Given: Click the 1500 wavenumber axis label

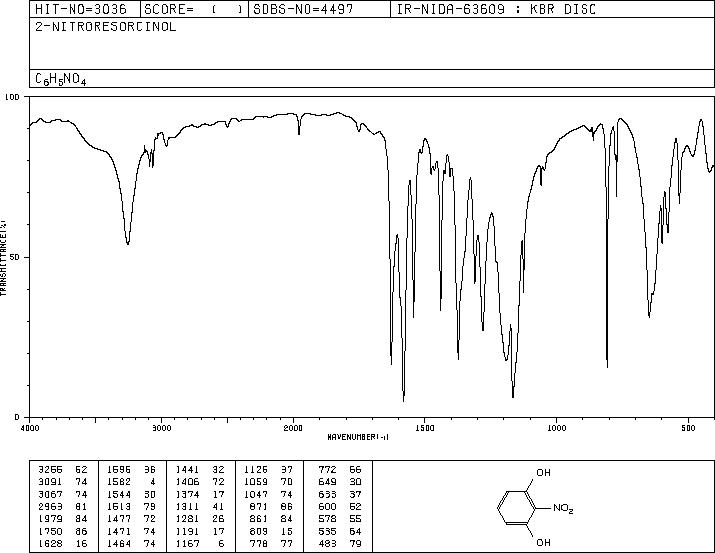Looking at the screenshot, I should (425, 428).
